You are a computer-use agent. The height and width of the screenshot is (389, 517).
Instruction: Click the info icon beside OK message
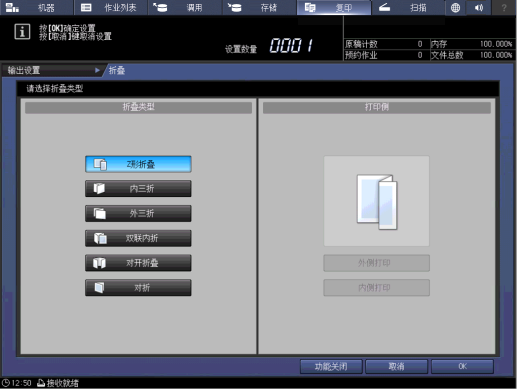pyautogui.click(x=22, y=32)
